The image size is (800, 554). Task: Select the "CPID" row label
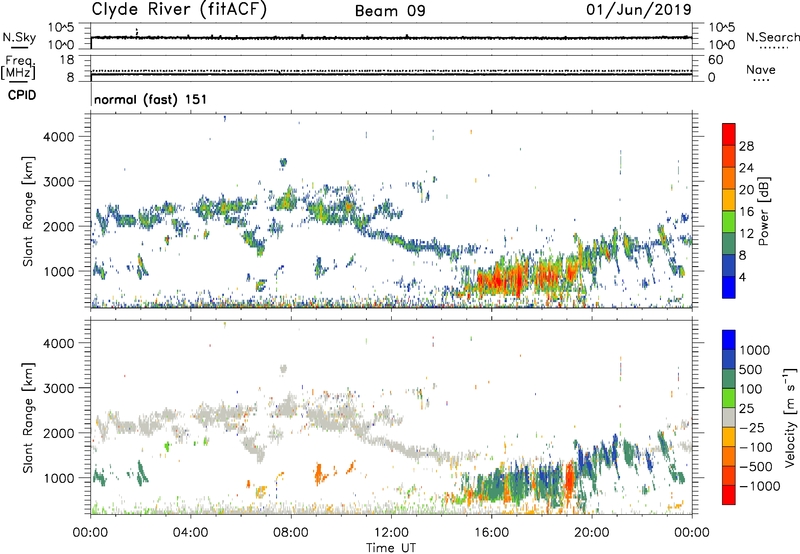point(21,95)
